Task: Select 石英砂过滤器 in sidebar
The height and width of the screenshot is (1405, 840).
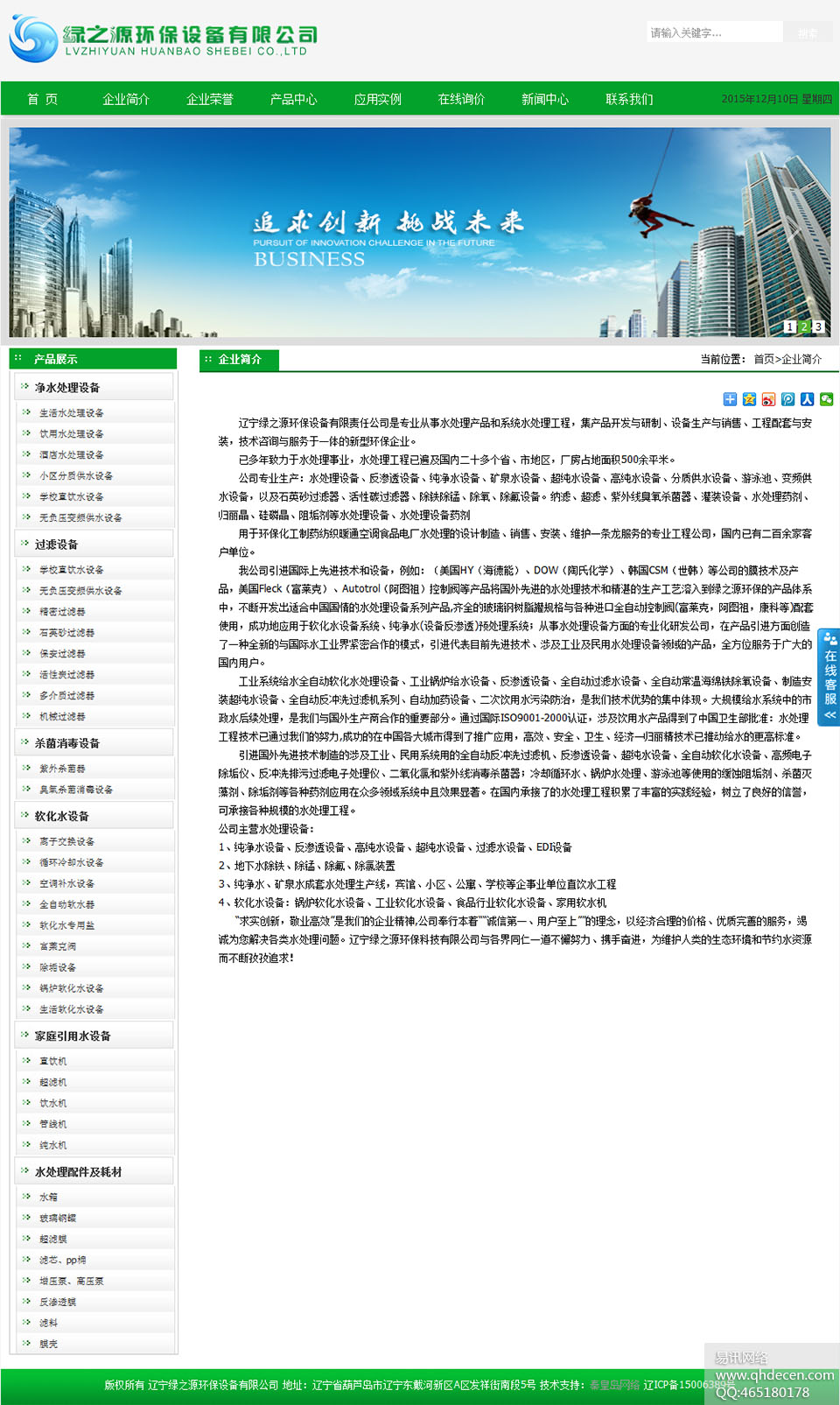Action: (66, 632)
